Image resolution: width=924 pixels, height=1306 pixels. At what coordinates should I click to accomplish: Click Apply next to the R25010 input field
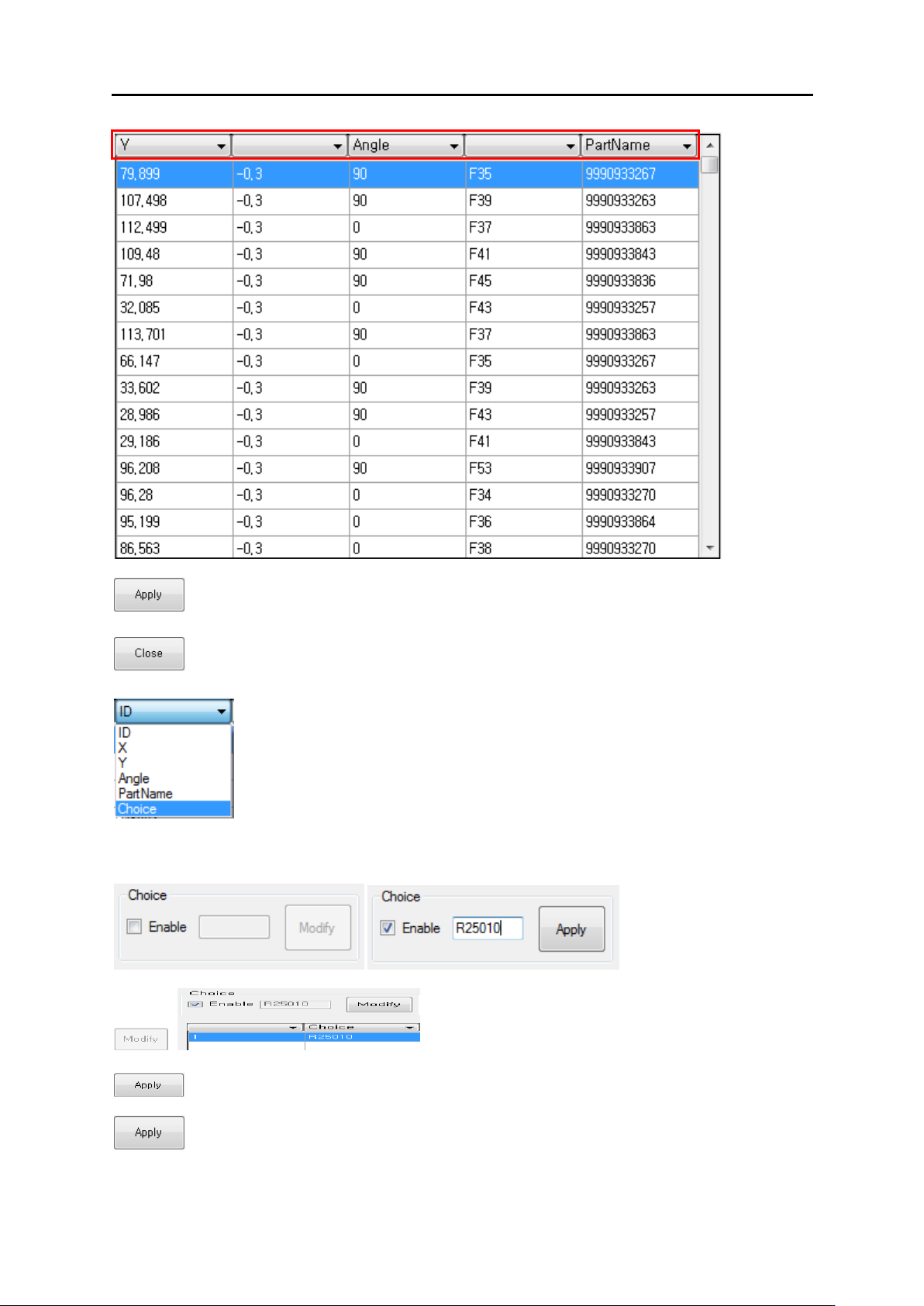coord(571,929)
